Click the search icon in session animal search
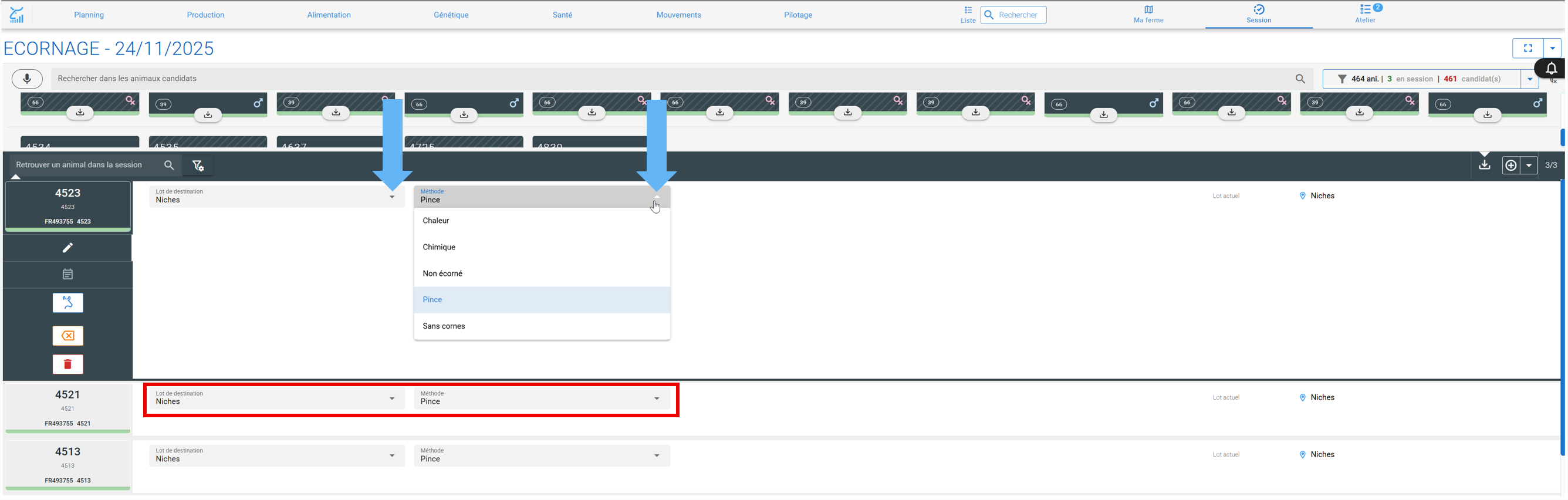Image resolution: width=1568 pixels, height=500 pixels. click(168, 165)
